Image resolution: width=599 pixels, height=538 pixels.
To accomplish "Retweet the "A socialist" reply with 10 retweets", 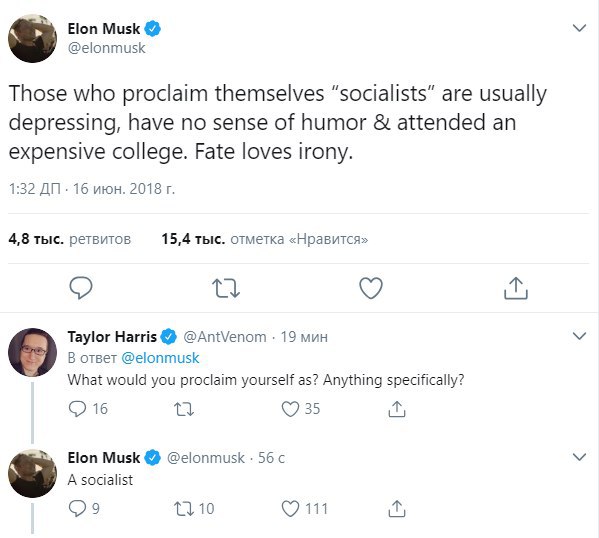I will (194, 509).
